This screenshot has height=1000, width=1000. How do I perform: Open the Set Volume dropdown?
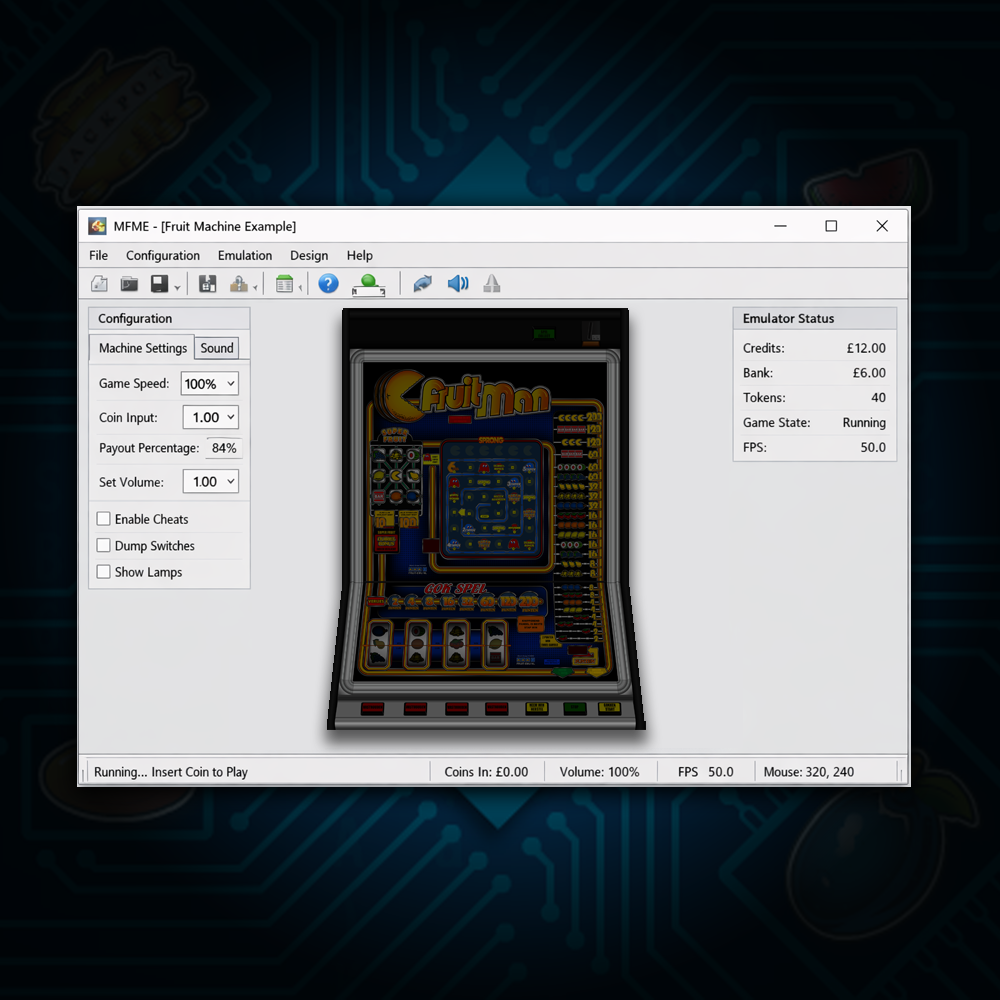[x=210, y=482]
